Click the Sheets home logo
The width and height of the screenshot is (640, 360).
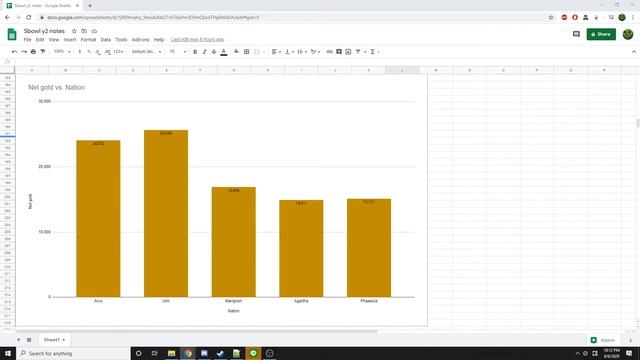pyautogui.click(x=12, y=34)
